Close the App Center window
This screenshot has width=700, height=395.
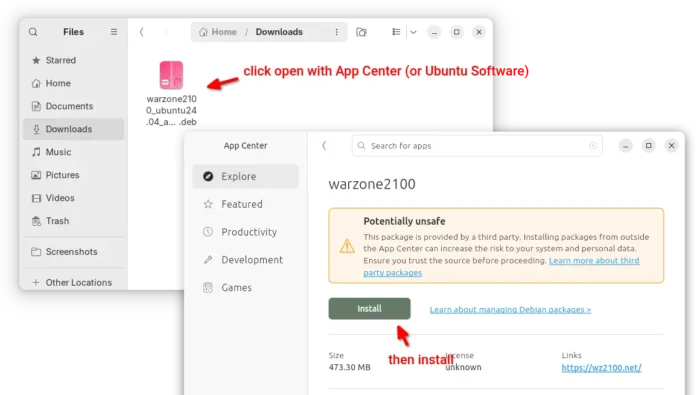(671, 146)
